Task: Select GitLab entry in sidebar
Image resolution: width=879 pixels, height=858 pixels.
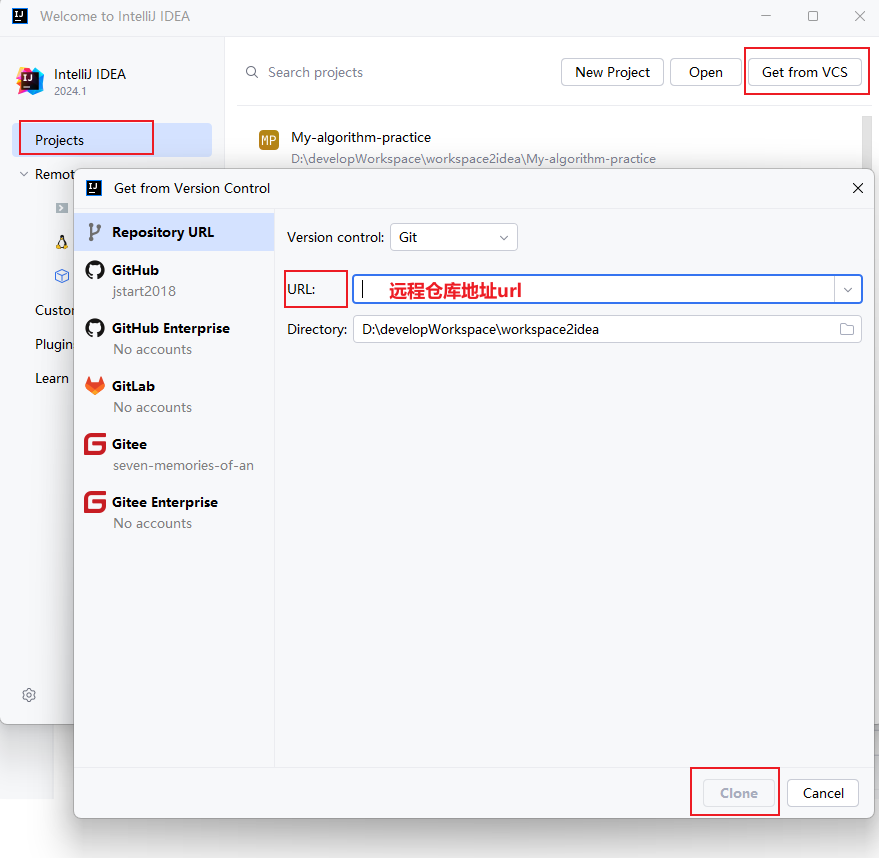Action: pyautogui.click(x=174, y=396)
